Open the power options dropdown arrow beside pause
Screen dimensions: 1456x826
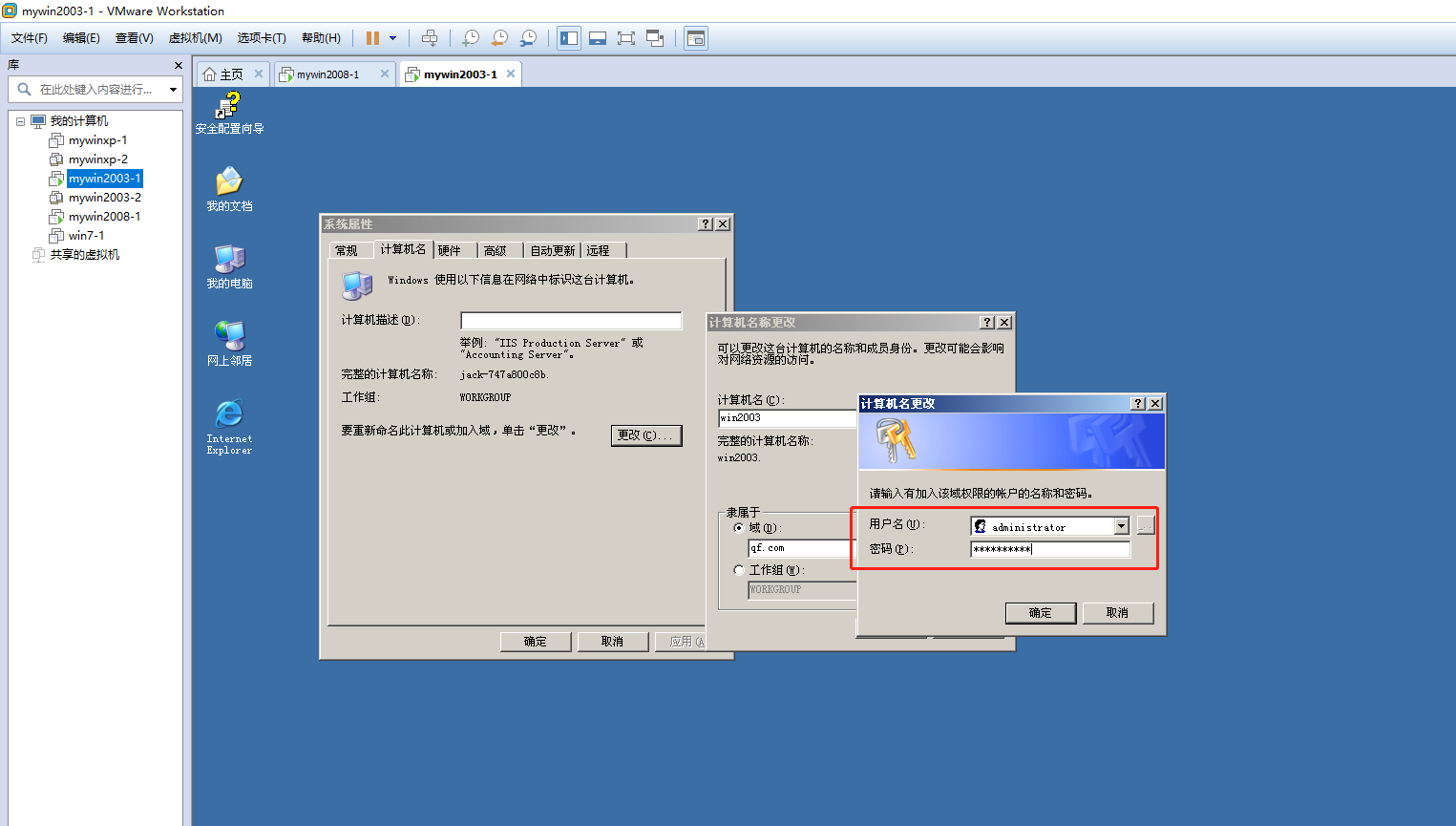tap(392, 38)
